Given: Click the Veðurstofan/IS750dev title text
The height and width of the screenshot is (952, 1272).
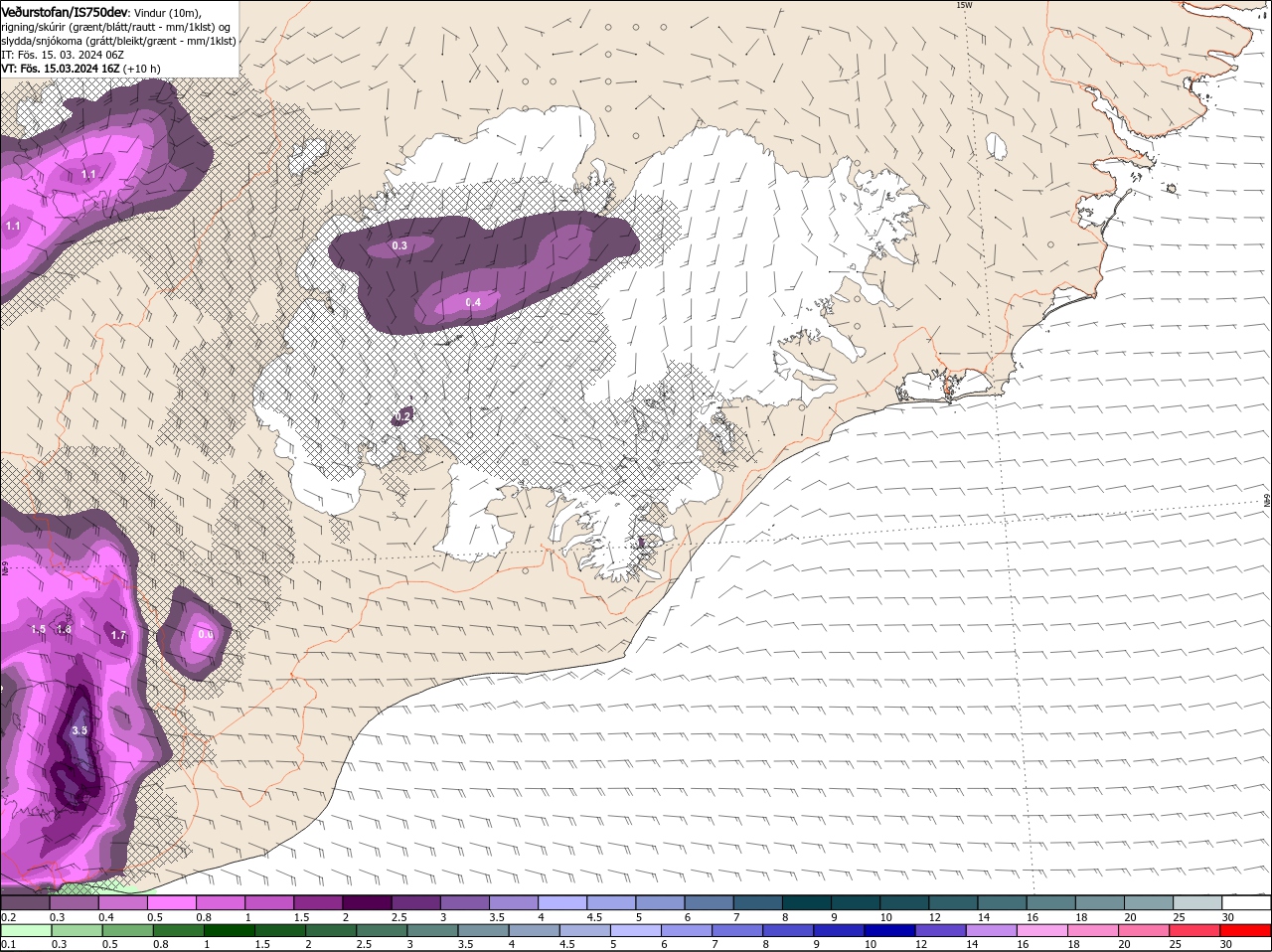Looking at the screenshot, I should coord(64,12).
